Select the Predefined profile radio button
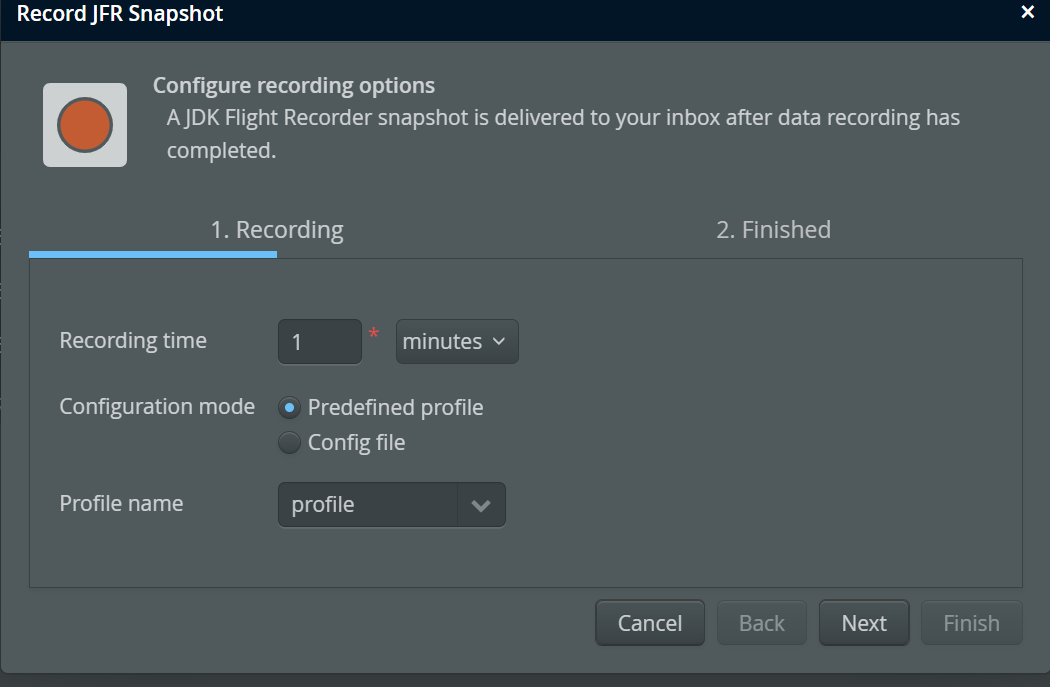The width and height of the screenshot is (1050, 687). point(289,407)
